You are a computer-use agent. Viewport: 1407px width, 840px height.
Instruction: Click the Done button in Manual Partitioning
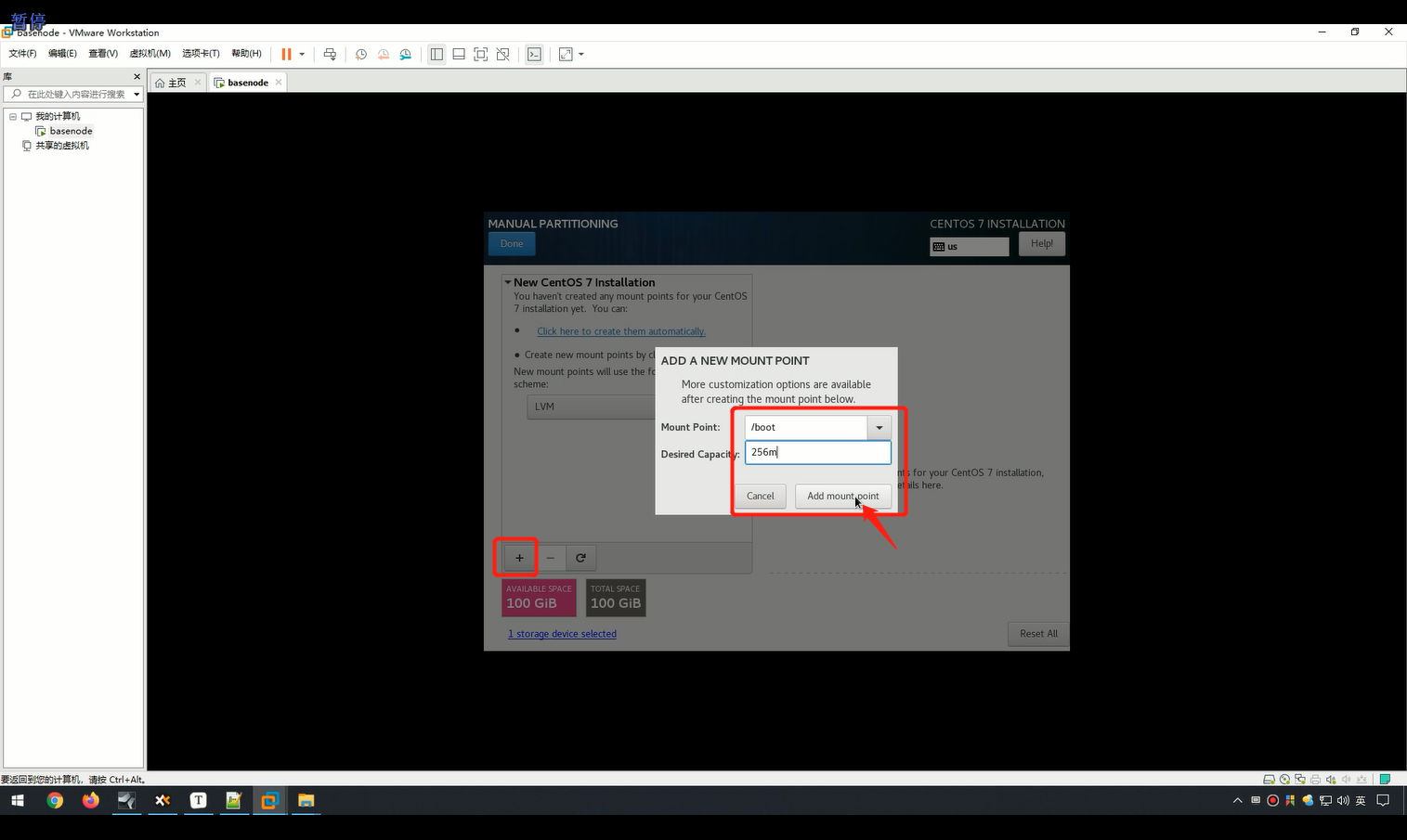tap(512, 244)
